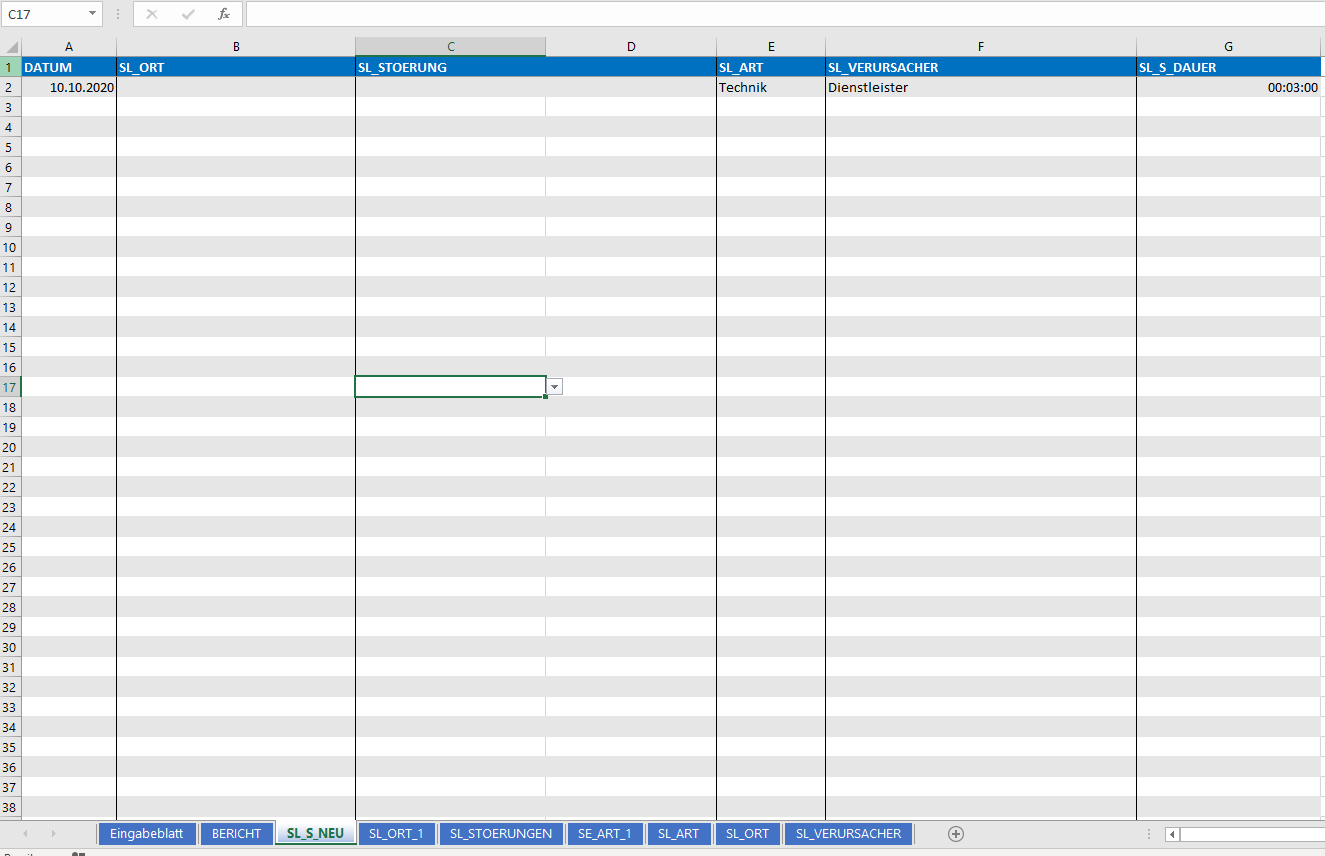Select column E header
Screen dimensions: 1325x856
[x=771, y=47]
